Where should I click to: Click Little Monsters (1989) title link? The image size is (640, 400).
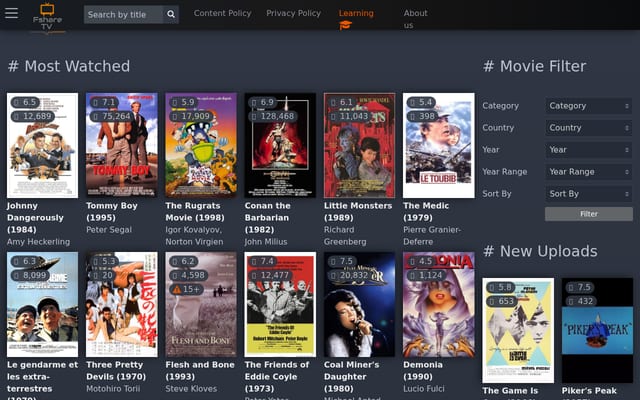coord(358,211)
